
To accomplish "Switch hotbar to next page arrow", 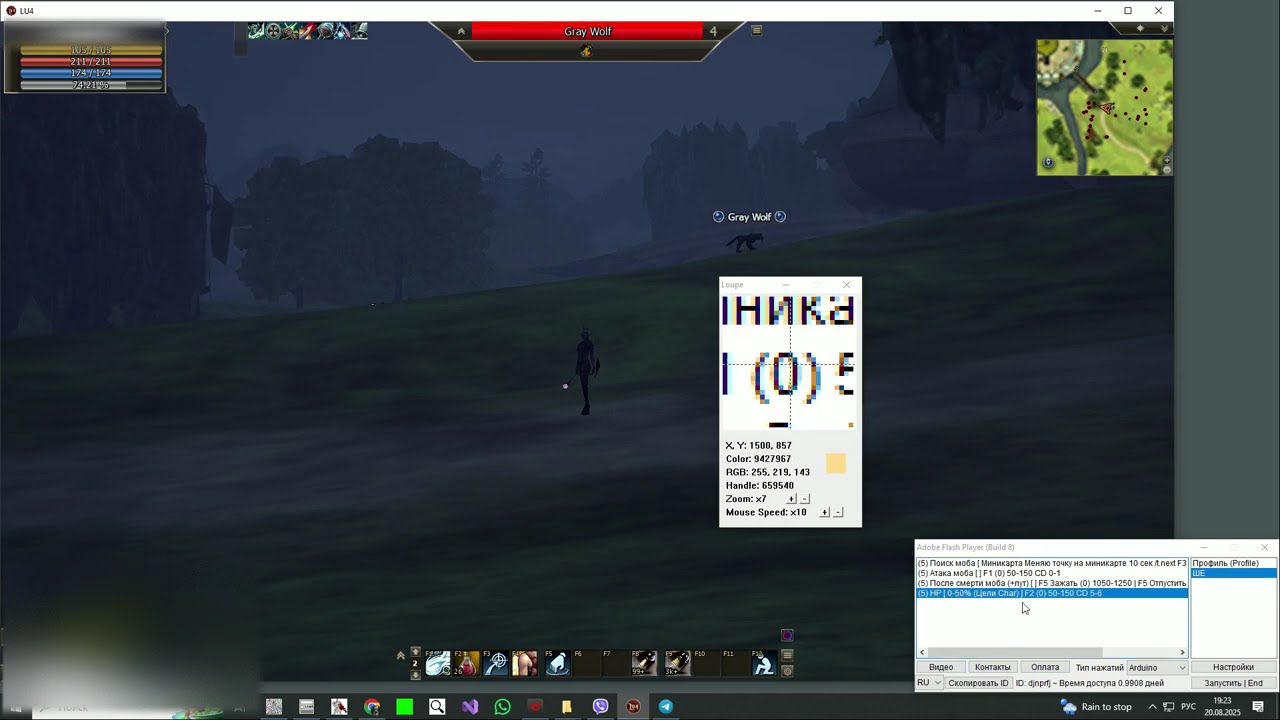I will point(416,675).
